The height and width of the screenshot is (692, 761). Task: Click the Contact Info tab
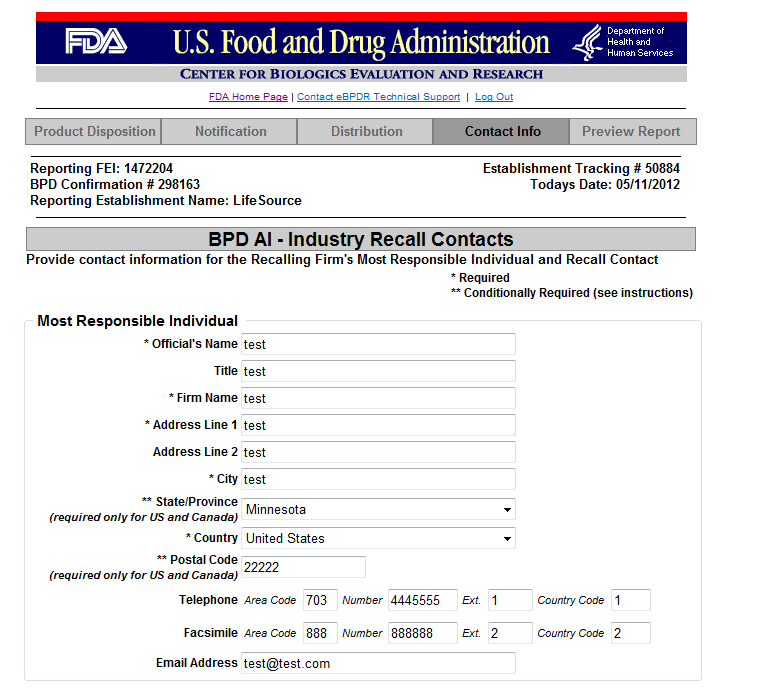(502, 131)
